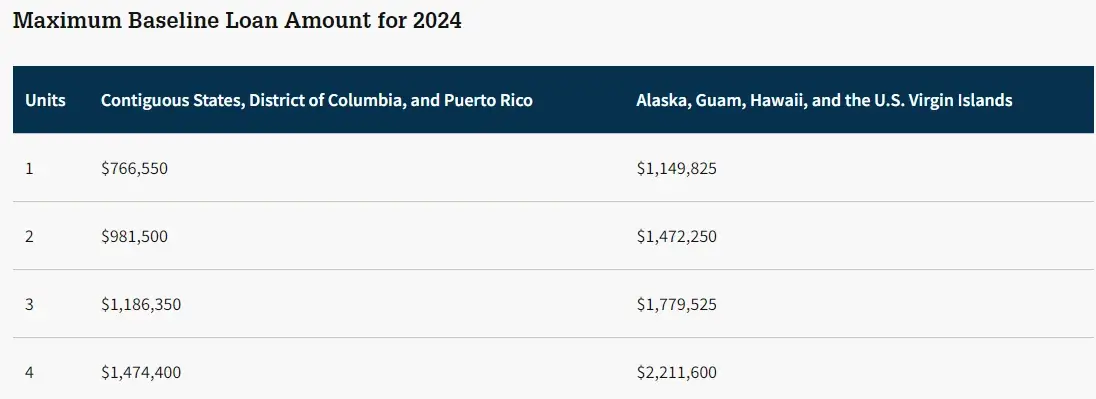Click Contiguous States column header
The image size is (1096, 399).
click(317, 100)
